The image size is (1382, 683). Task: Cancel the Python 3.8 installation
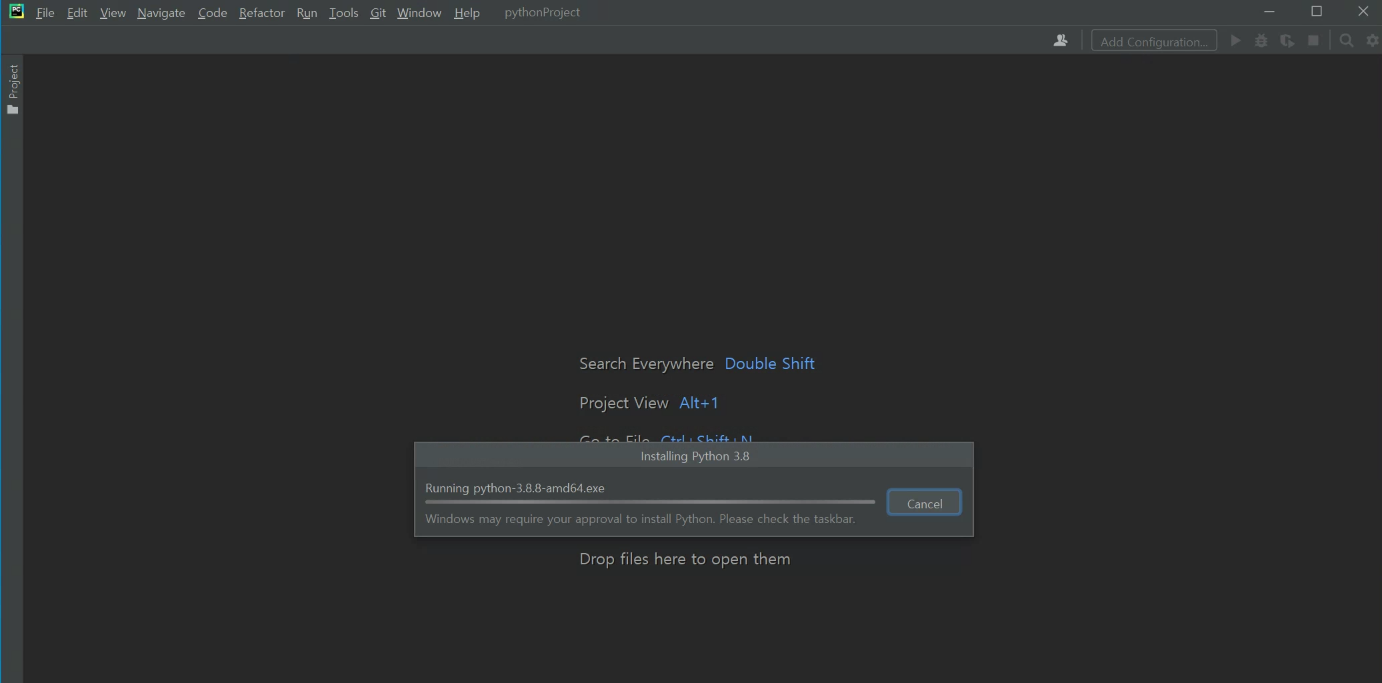(924, 503)
